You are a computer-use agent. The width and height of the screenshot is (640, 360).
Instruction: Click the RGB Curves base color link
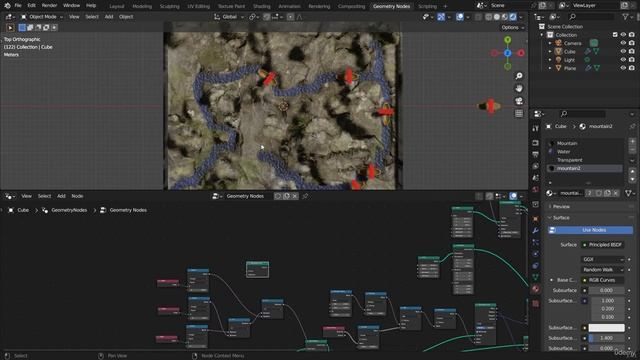coord(602,280)
